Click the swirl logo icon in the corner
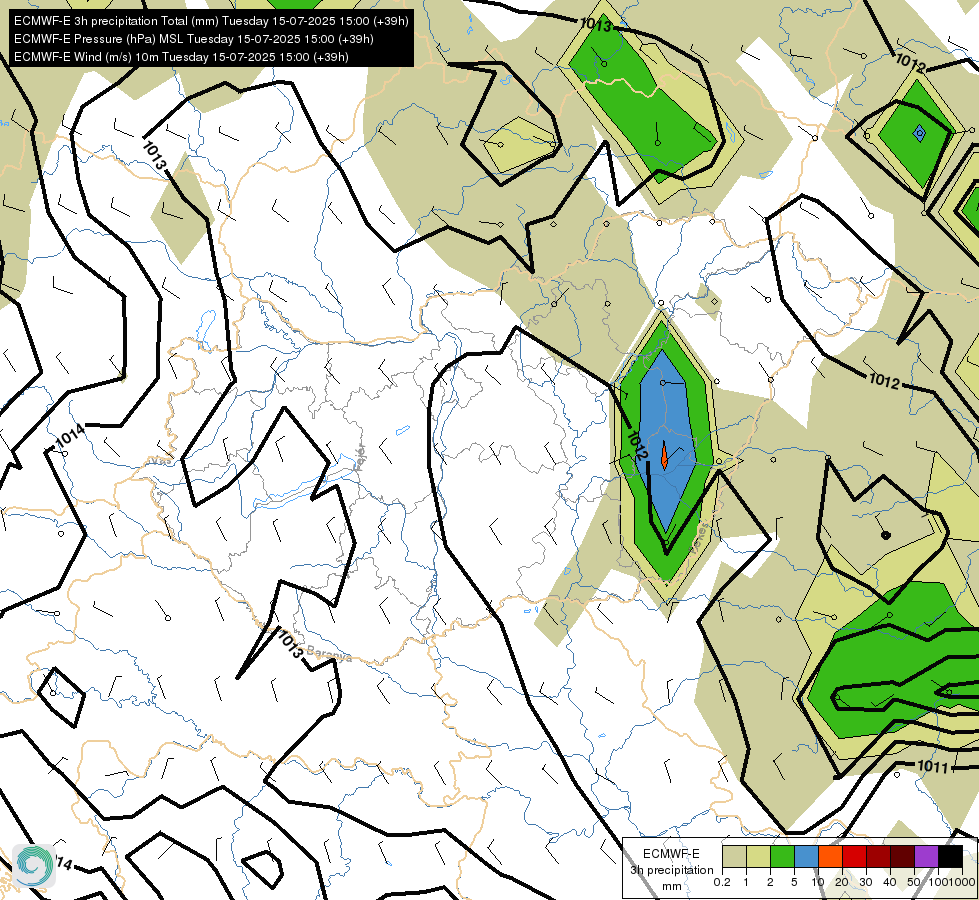Screen dimensions: 979x900 pos(34,865)
